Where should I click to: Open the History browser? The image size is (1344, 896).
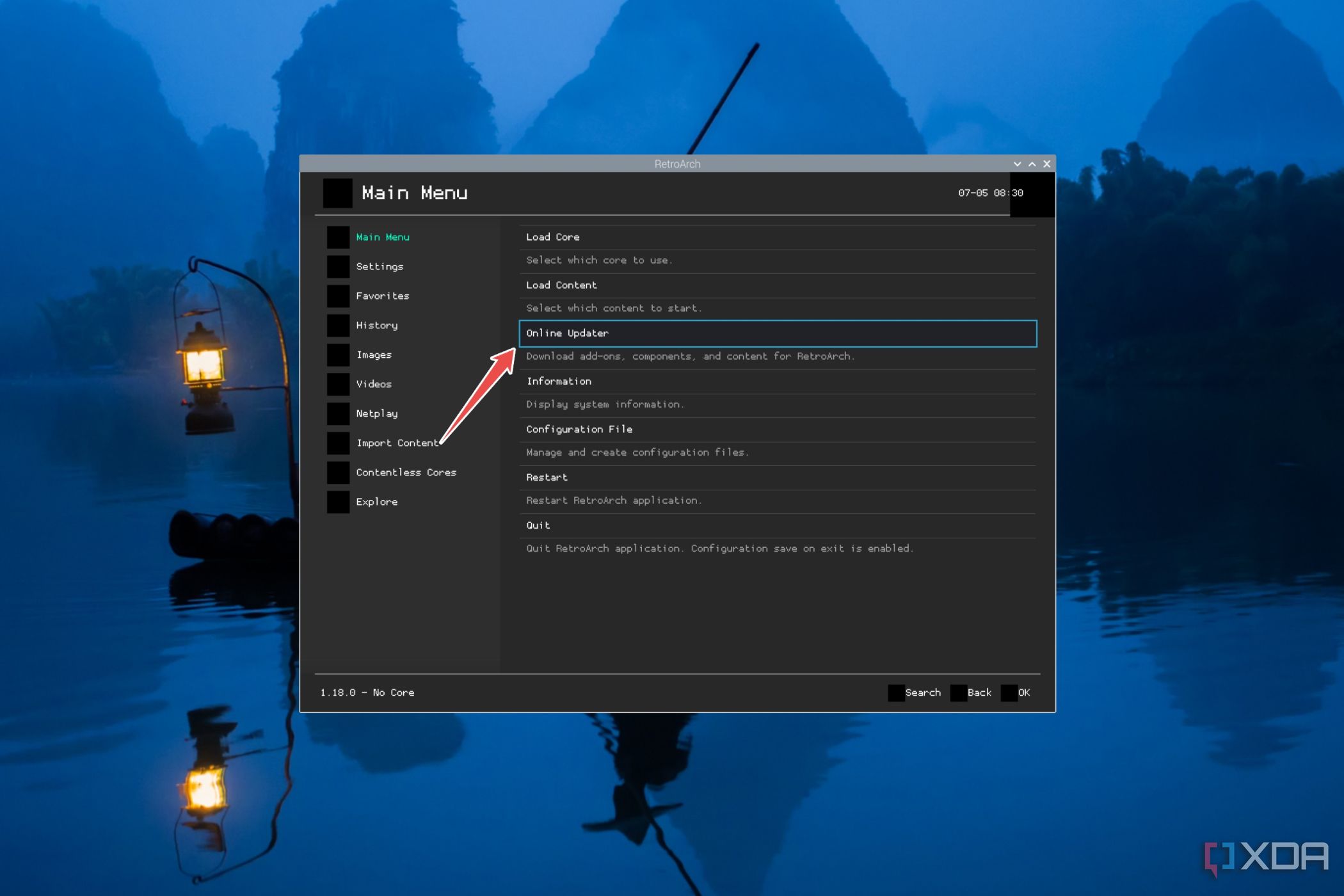[x=378, y=324]
